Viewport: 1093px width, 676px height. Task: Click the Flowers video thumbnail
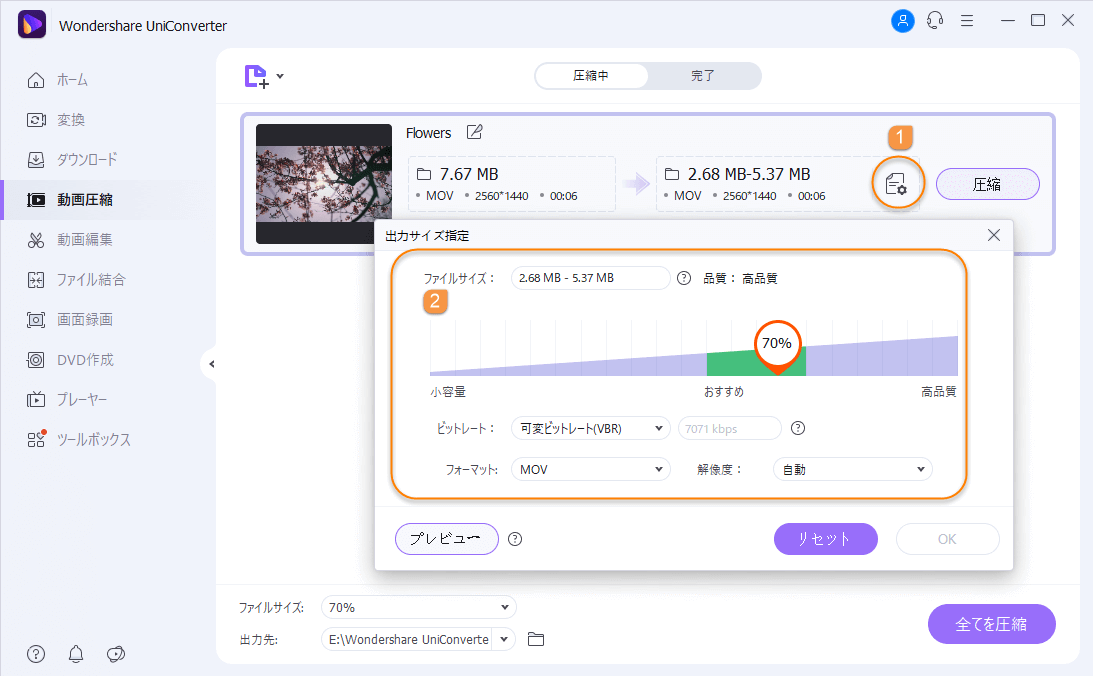pos(324,184)
